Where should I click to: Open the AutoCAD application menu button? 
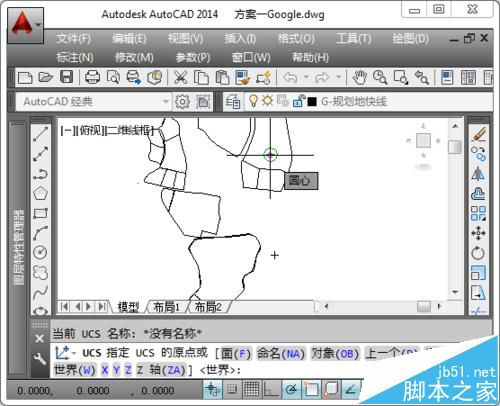click(25, 25)
